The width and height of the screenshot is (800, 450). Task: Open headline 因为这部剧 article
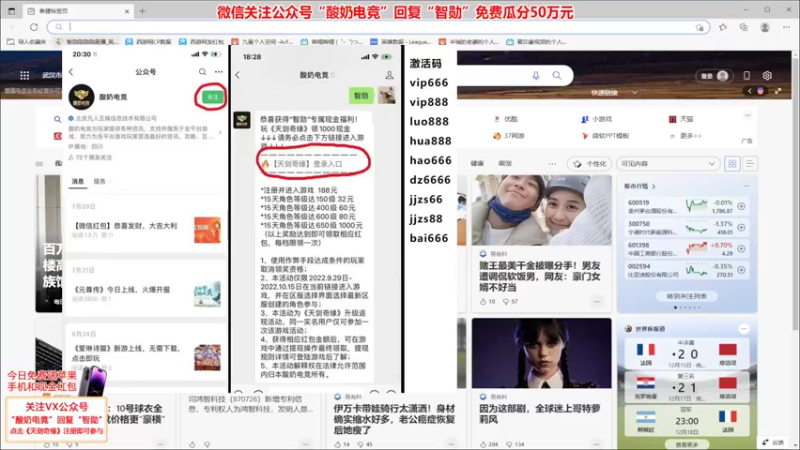[539, 414]
